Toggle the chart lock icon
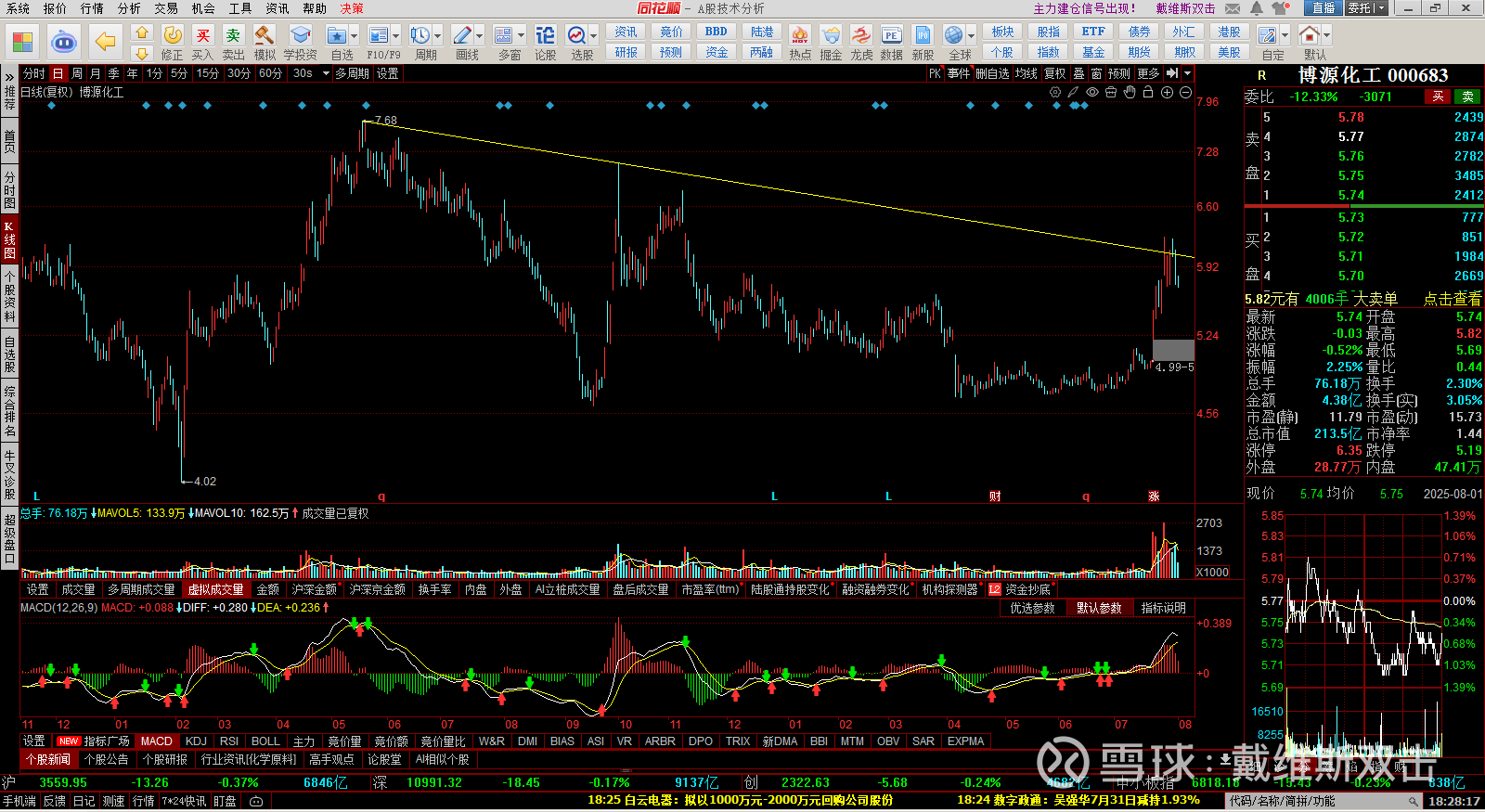The image size is (1485, 812). click(x=1148, y=93)
